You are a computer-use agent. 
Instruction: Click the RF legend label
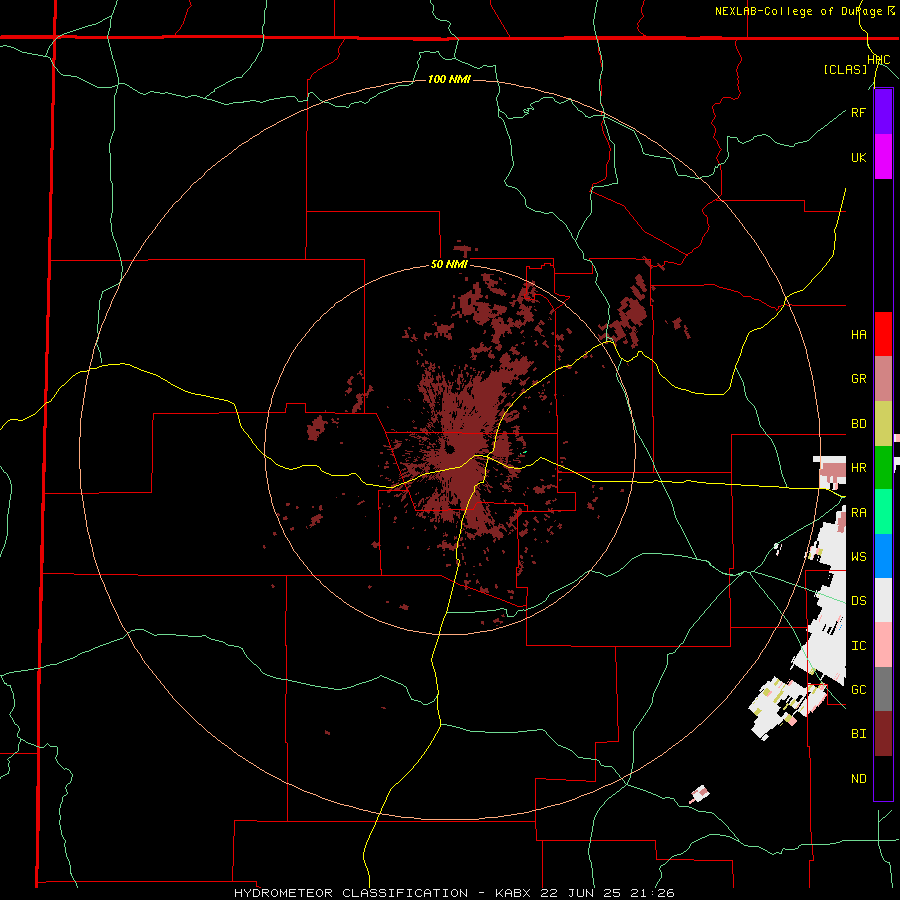point(858,112)
